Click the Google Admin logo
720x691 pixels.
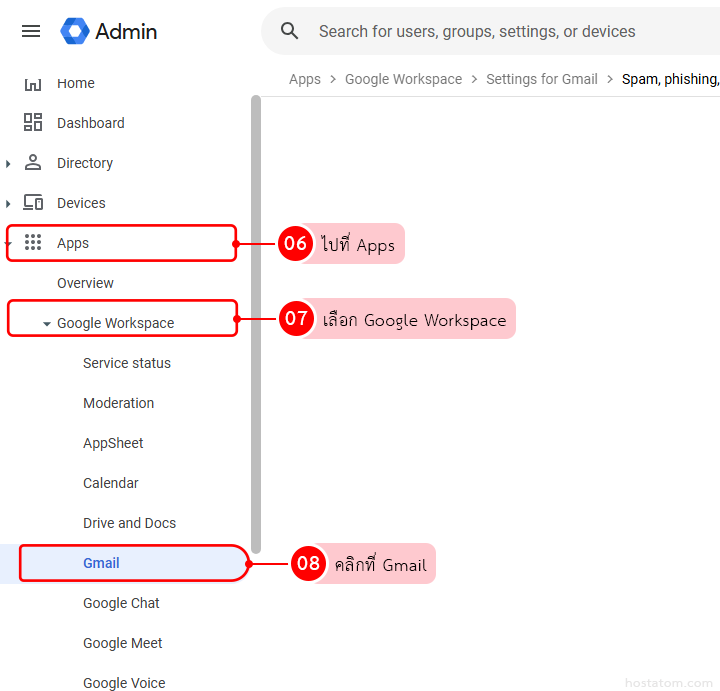[75, 31]
